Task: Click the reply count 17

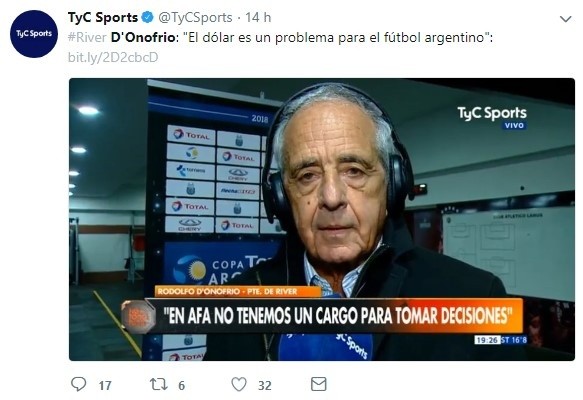Action: point(105,386)
